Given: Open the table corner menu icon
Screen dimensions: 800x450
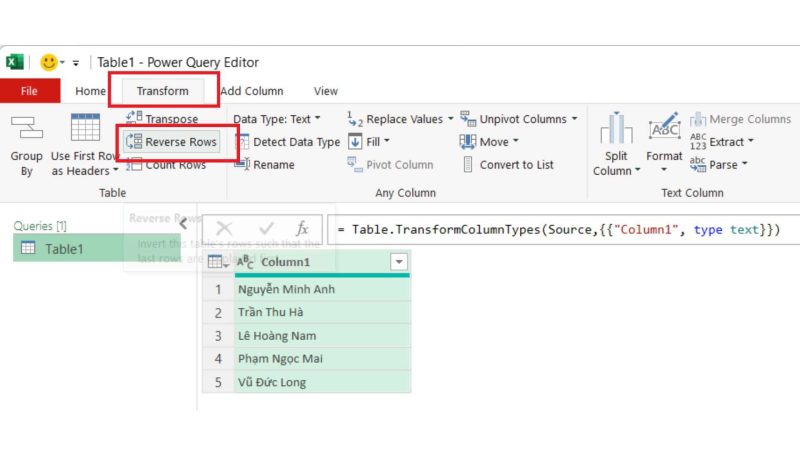Looking at the screenshot, I should [x=218, y=262].
